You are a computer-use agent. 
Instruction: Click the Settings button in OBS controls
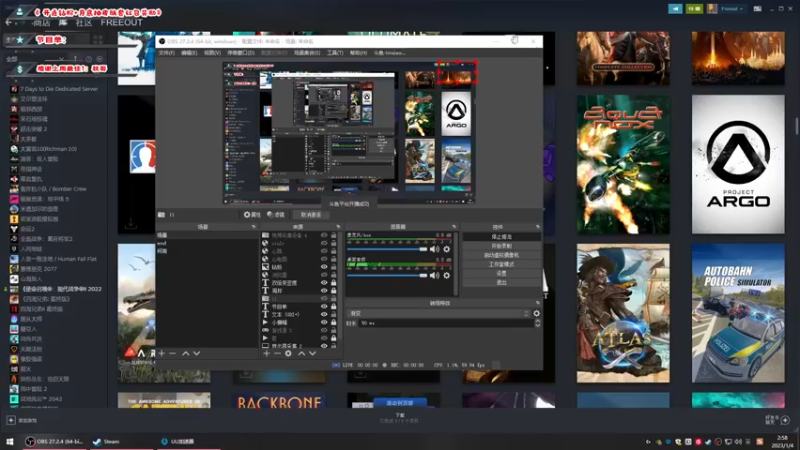tap(501, 273)
